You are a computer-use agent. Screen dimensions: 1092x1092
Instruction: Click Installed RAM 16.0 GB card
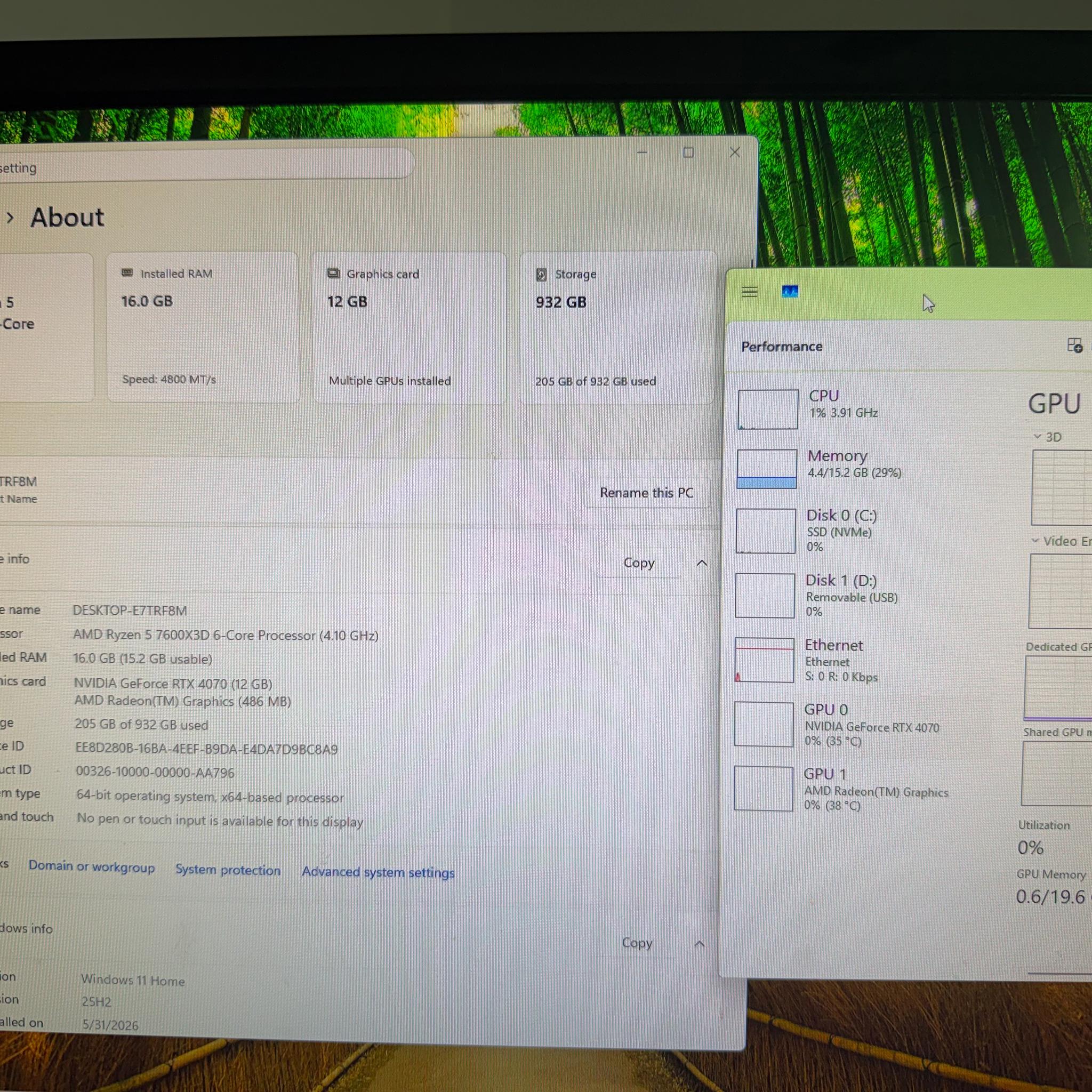tap(202, 327)
